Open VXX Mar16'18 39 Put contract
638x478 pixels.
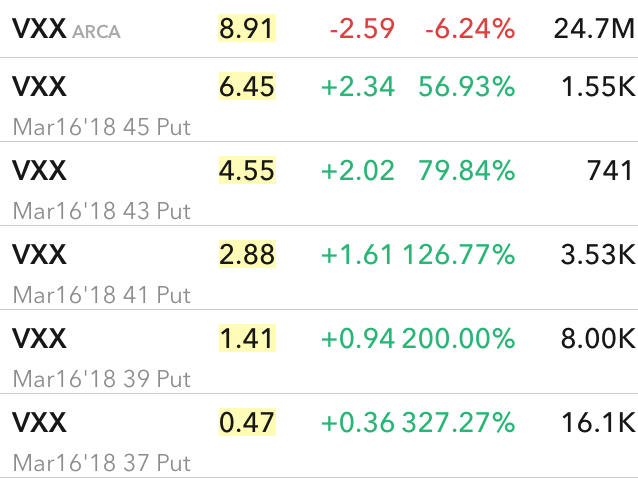pyautogui.click(x=319, y=351)
